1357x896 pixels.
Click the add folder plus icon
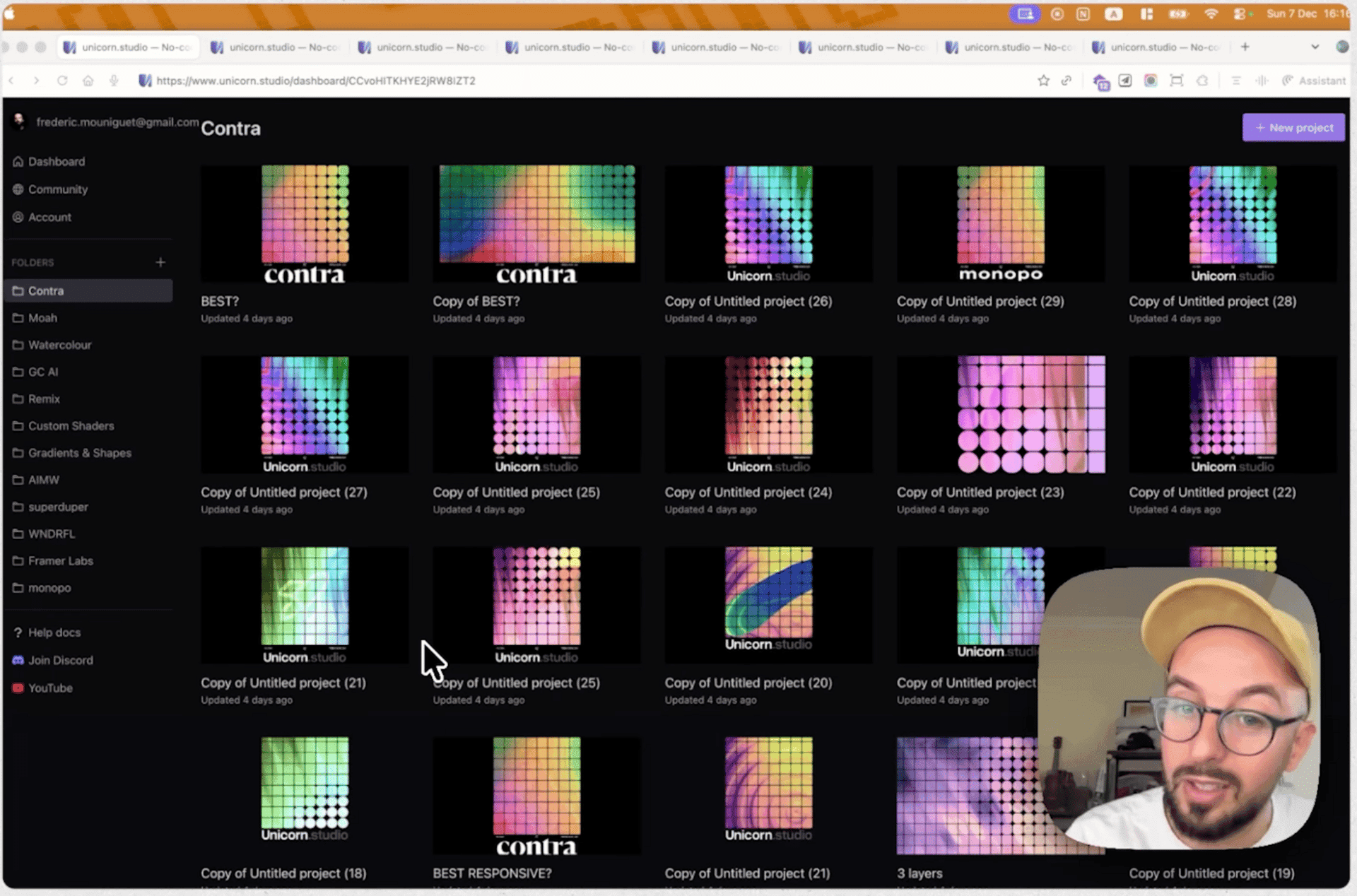tap(160, 262)
